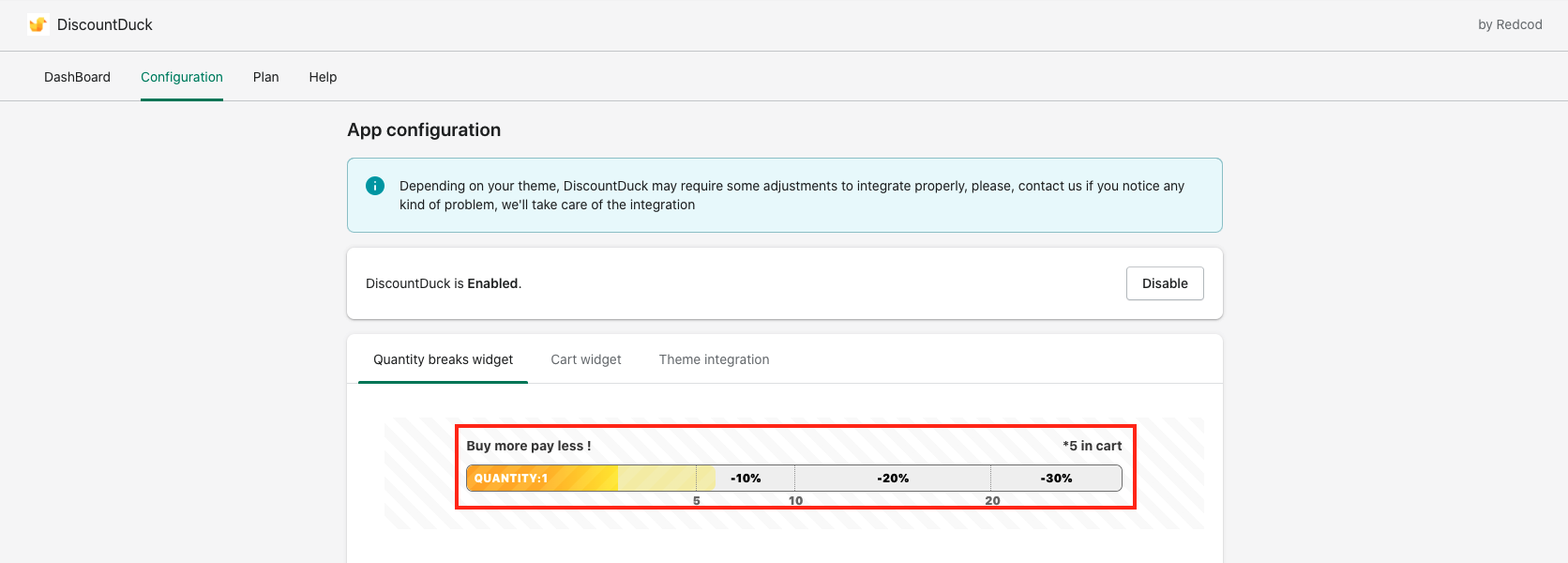The height and width of the screenshot is (563, 1568).
Task: Click the quantity marker labeled 5
Action: click(697, 501)
